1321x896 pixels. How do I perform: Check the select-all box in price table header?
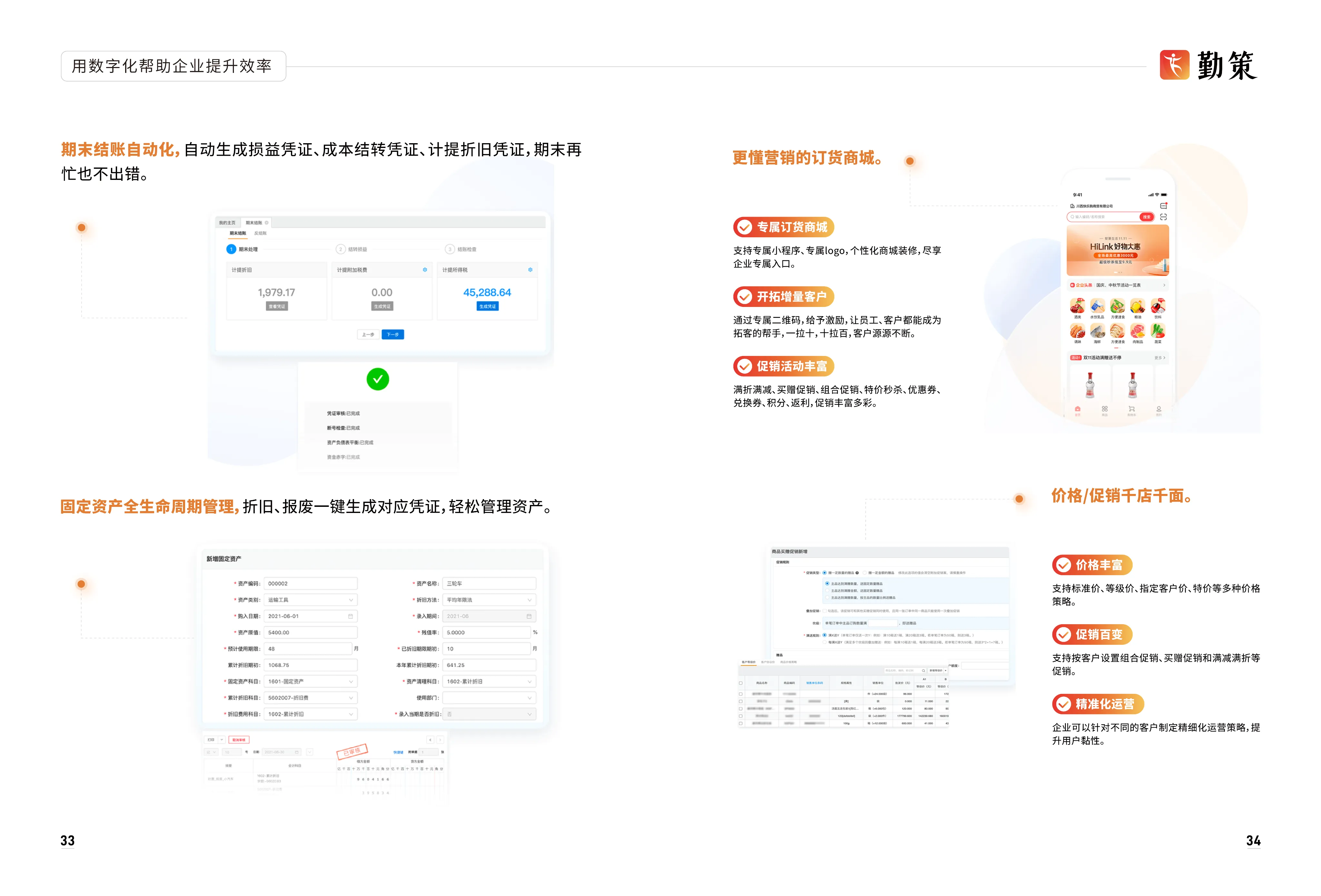[741, 683]
